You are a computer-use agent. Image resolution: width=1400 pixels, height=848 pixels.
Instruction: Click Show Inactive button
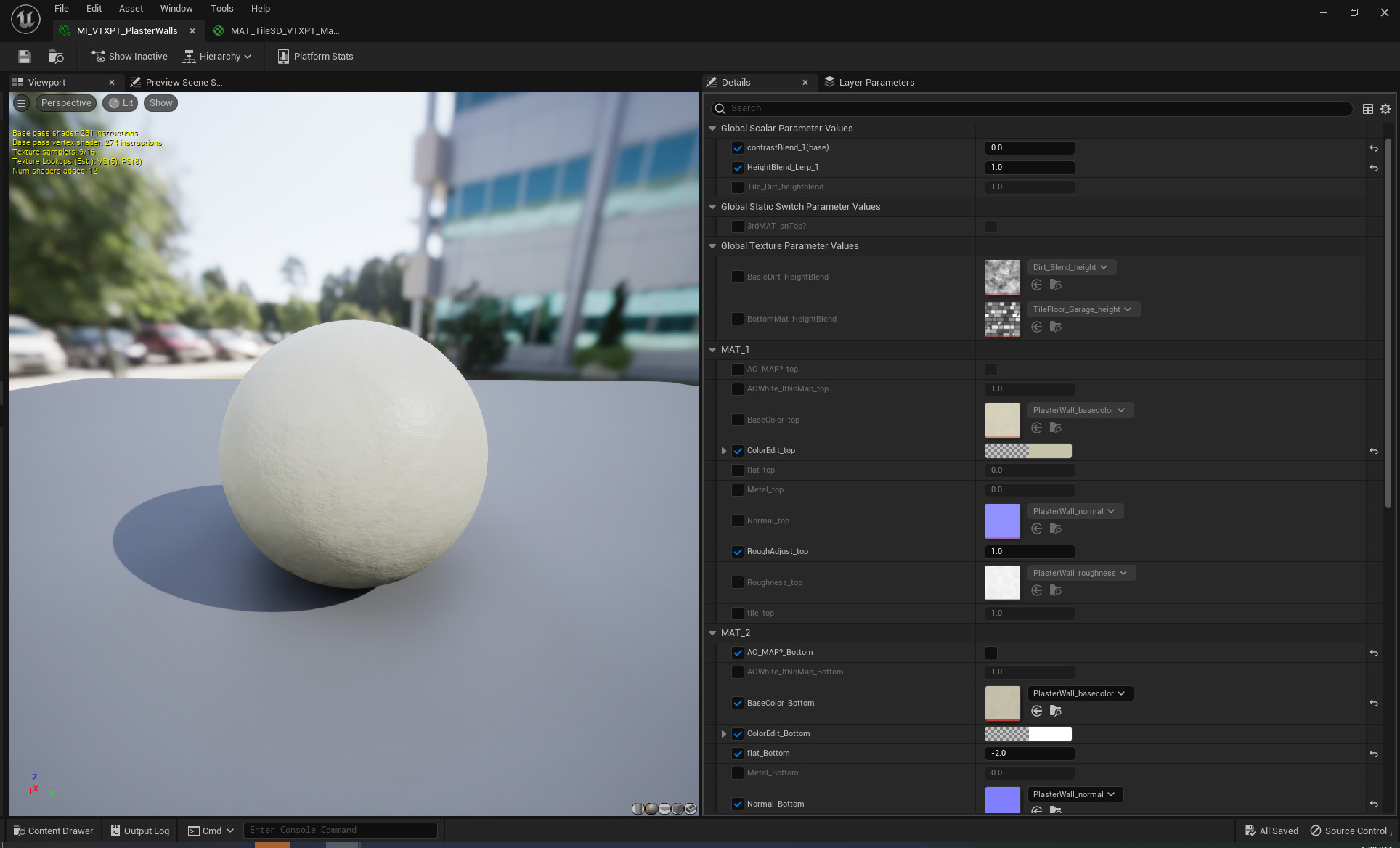(x=129, y=57)
